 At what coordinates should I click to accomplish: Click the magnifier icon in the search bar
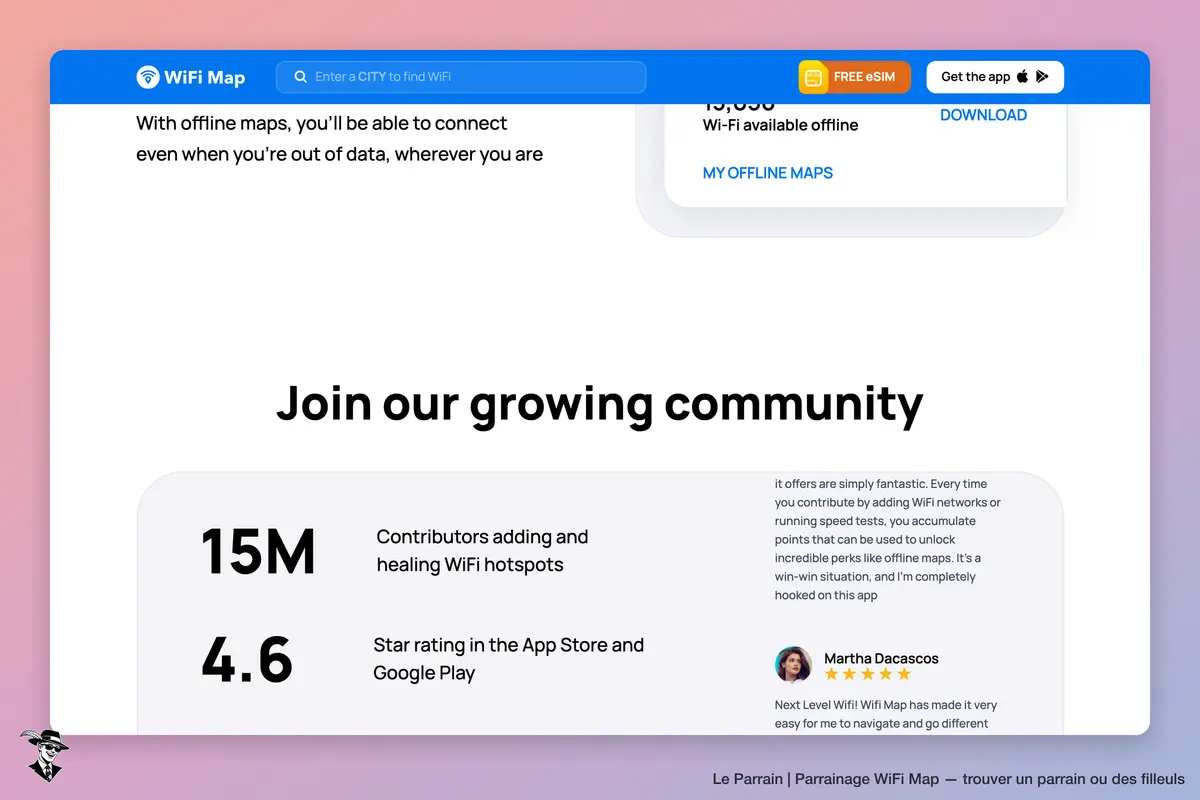point(300,77)
